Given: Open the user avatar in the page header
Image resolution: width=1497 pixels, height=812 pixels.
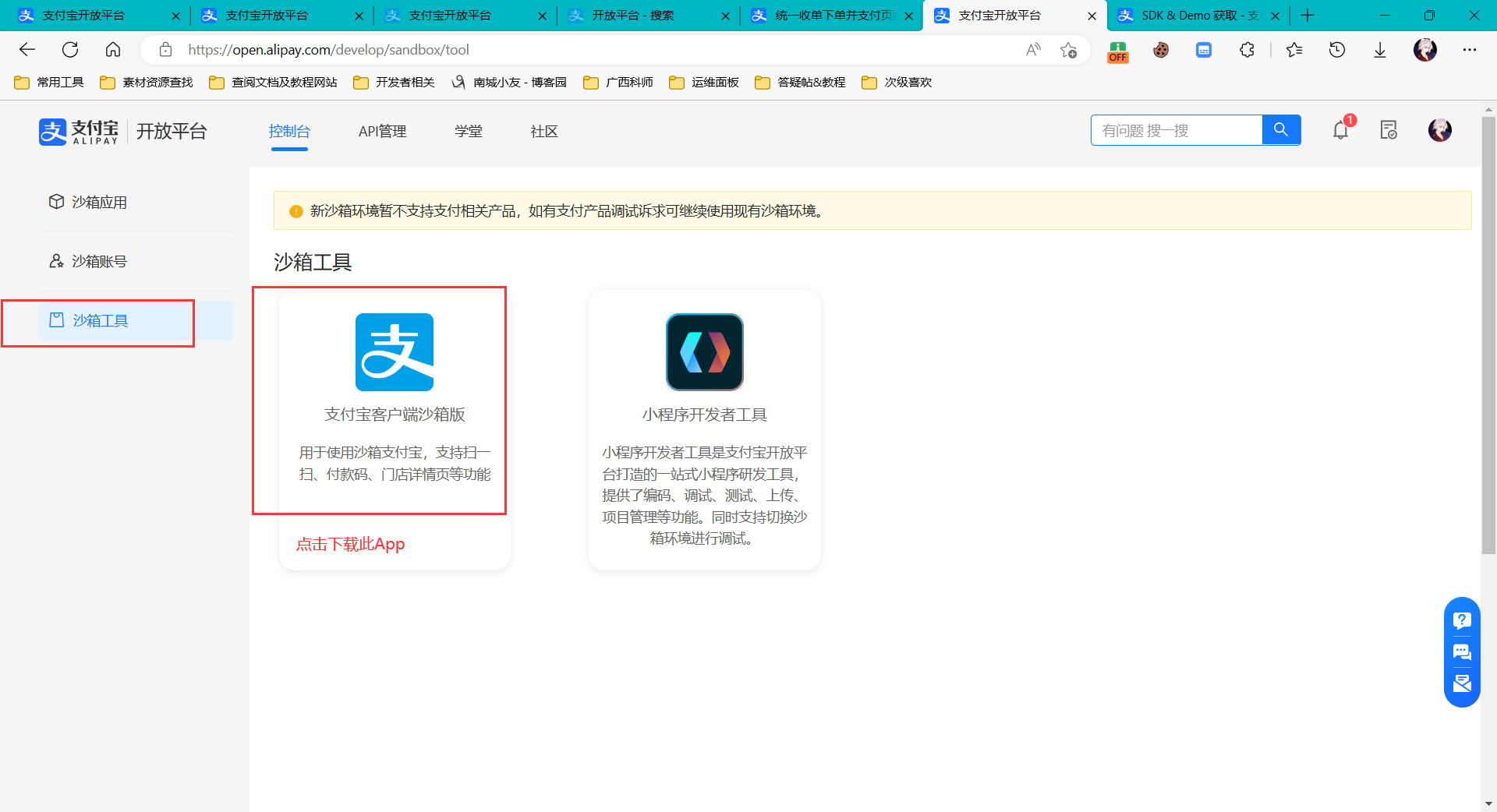Looking at the screenshot, I should [x=1440, y=130].
